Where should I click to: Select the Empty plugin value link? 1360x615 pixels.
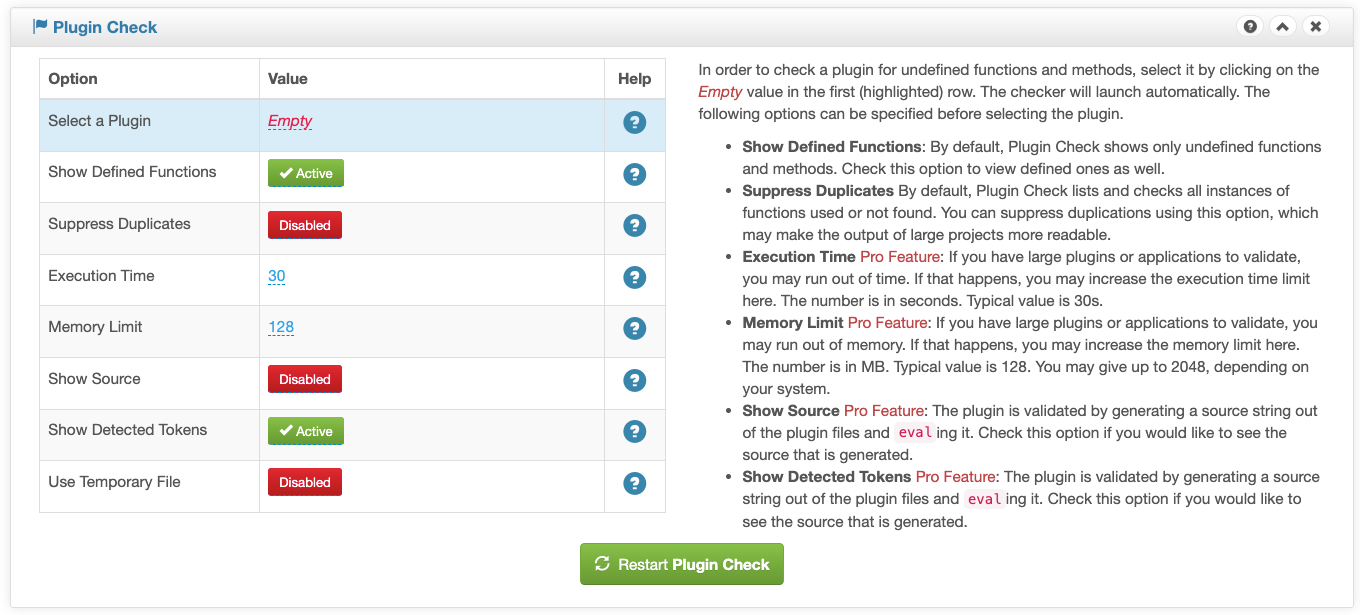click(290, 120)
